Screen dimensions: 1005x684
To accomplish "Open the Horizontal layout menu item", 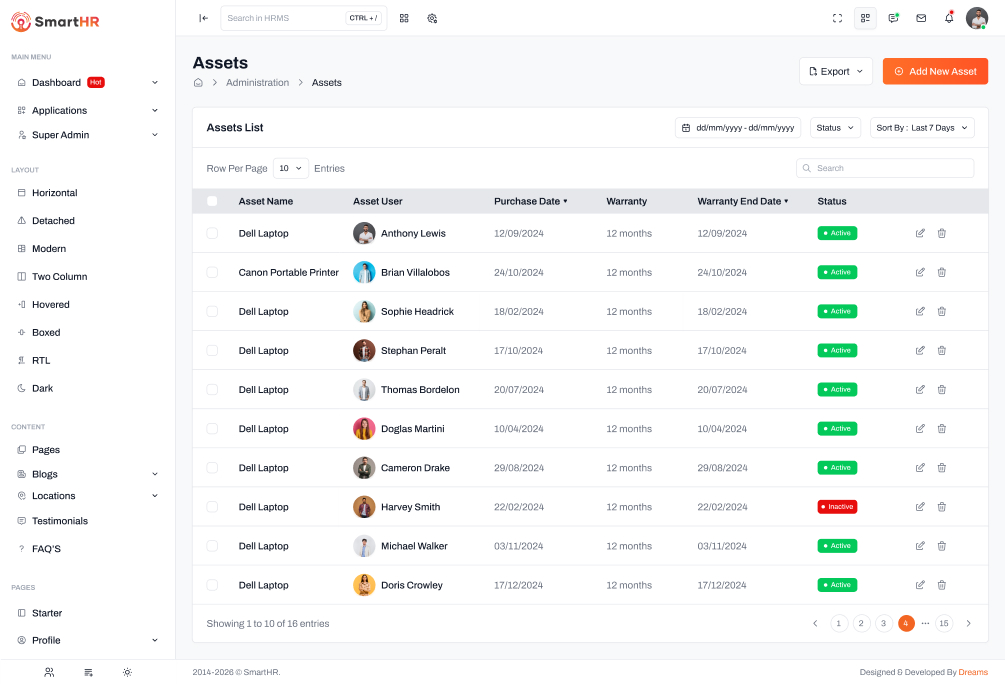I will [x=54, y=193].
